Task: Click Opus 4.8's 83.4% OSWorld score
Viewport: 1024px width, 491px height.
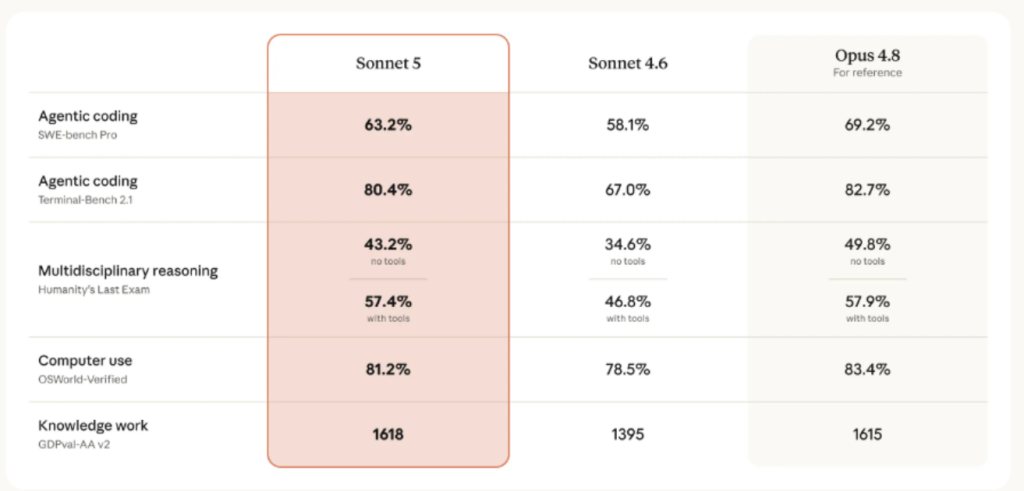Action: coord(867,370)
